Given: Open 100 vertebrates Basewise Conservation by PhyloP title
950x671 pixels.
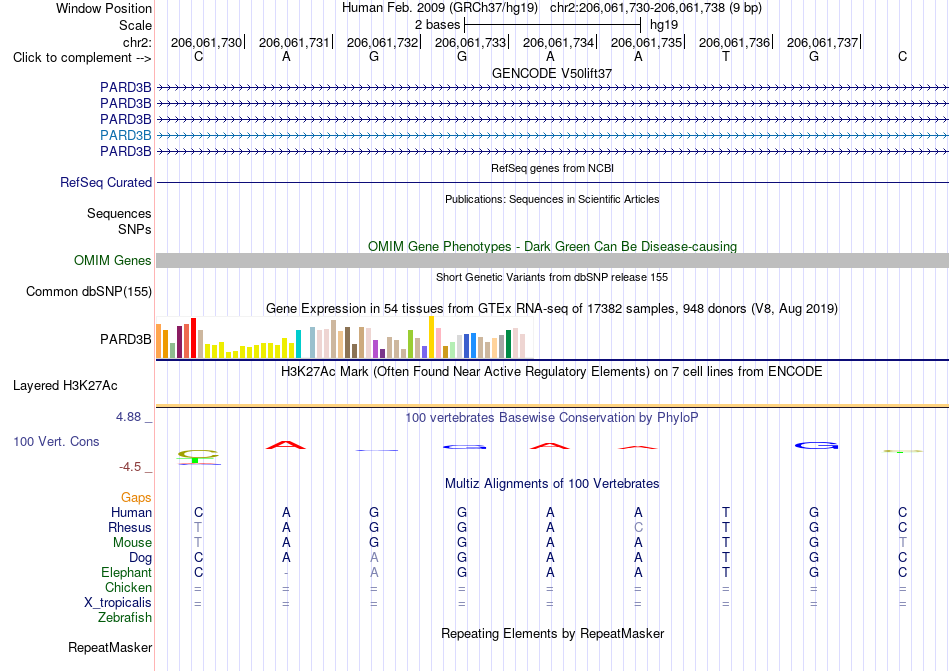Looking at the screenshot, I should coord(552,417).
